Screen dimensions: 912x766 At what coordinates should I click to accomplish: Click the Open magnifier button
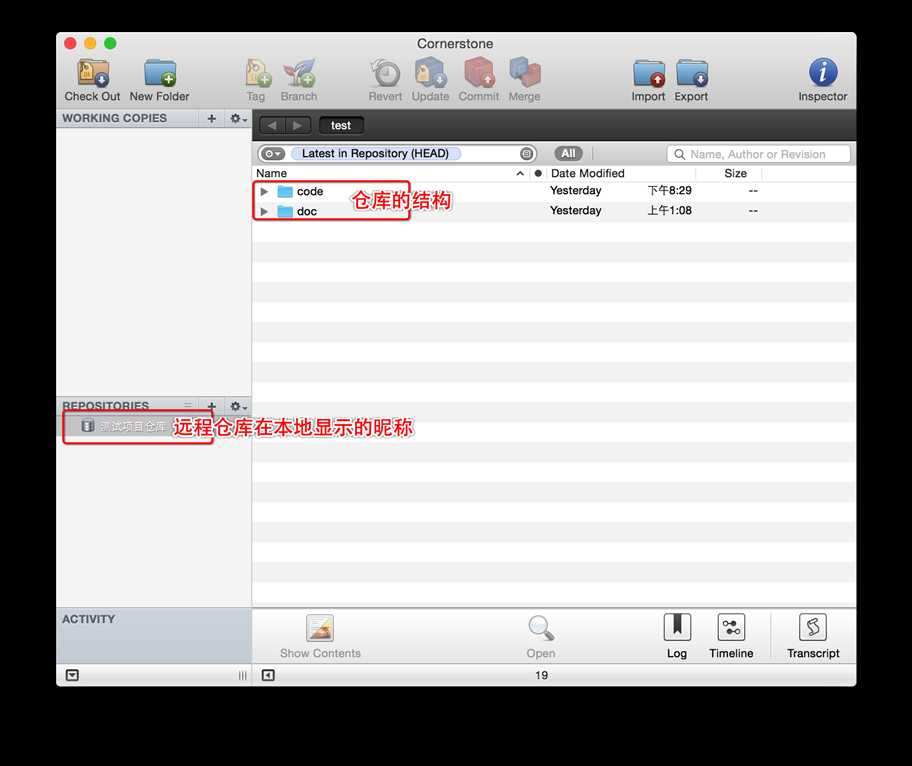[x=541, y=636]
